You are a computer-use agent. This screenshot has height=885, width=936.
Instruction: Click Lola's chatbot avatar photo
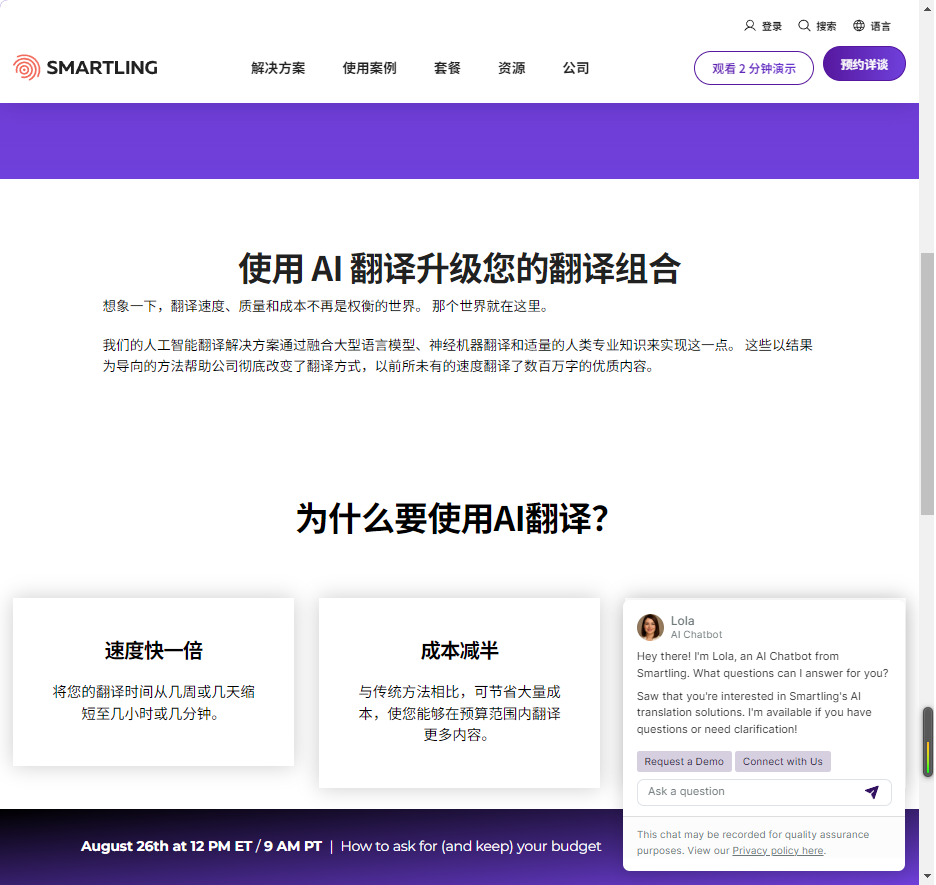pyautogui.click(x=650, y=627)
